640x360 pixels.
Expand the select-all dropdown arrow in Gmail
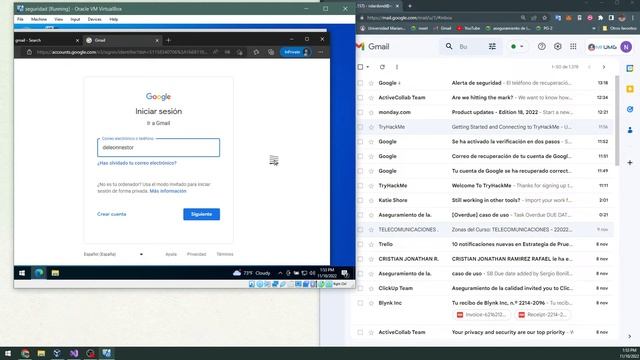368,67
